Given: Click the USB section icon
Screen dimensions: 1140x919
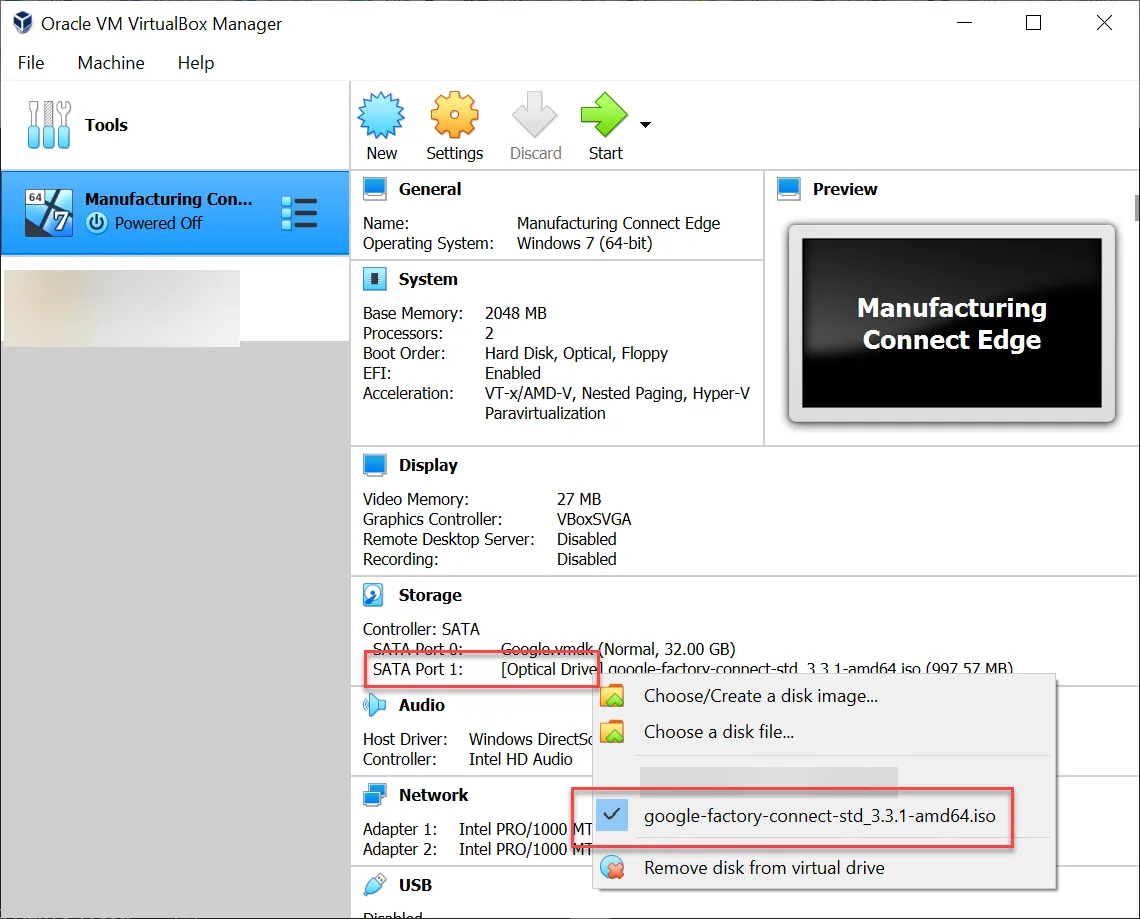Looking at the screenshot, I should [374, 885].
